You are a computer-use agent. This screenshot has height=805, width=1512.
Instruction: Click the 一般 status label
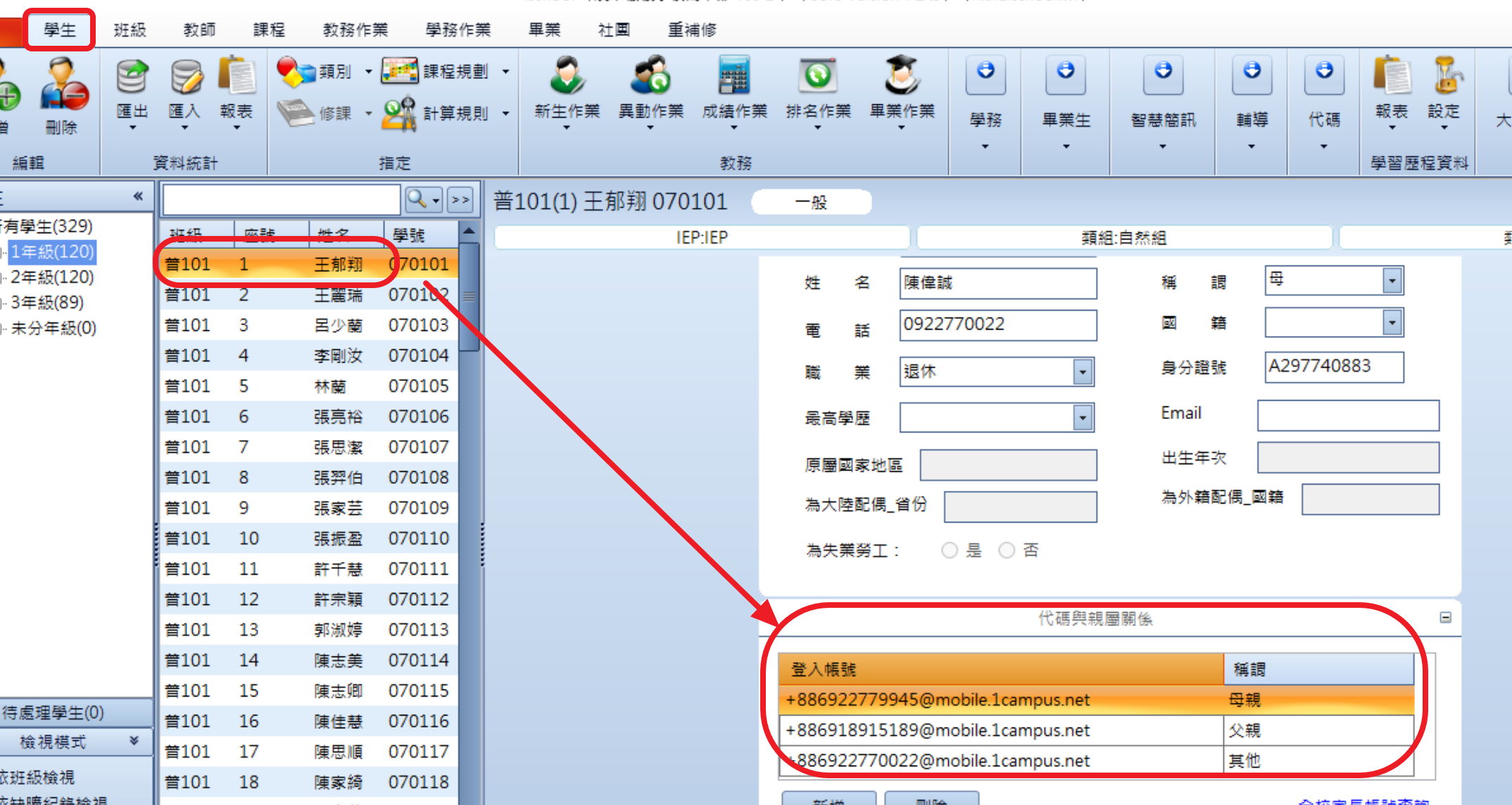(811, 202)
